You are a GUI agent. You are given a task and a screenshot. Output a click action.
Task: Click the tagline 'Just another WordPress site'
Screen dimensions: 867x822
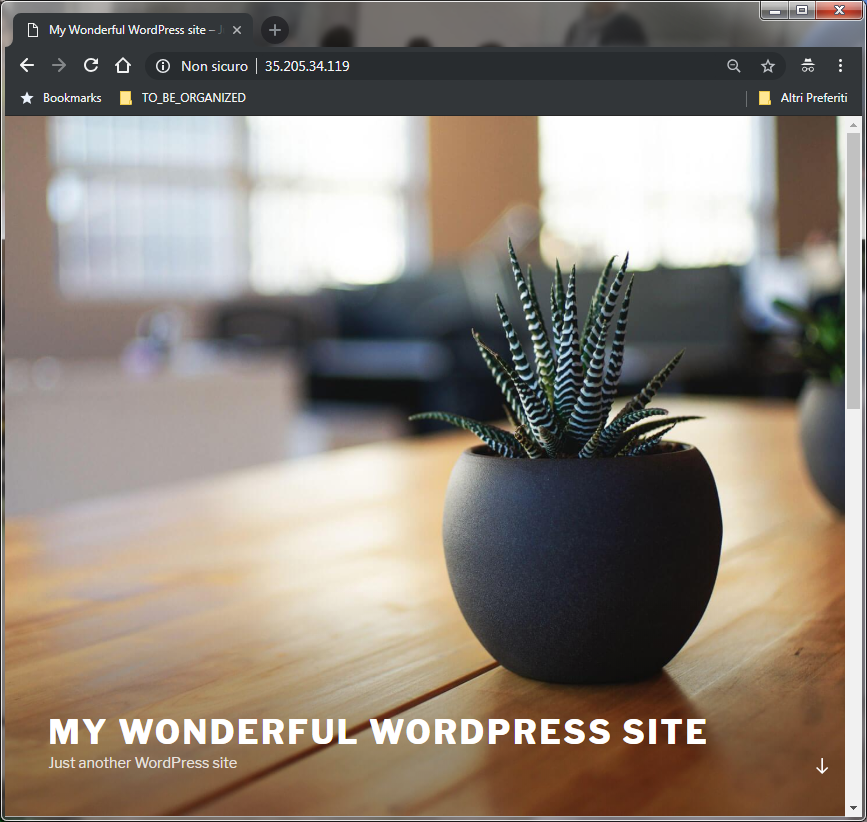coord(143,763)
